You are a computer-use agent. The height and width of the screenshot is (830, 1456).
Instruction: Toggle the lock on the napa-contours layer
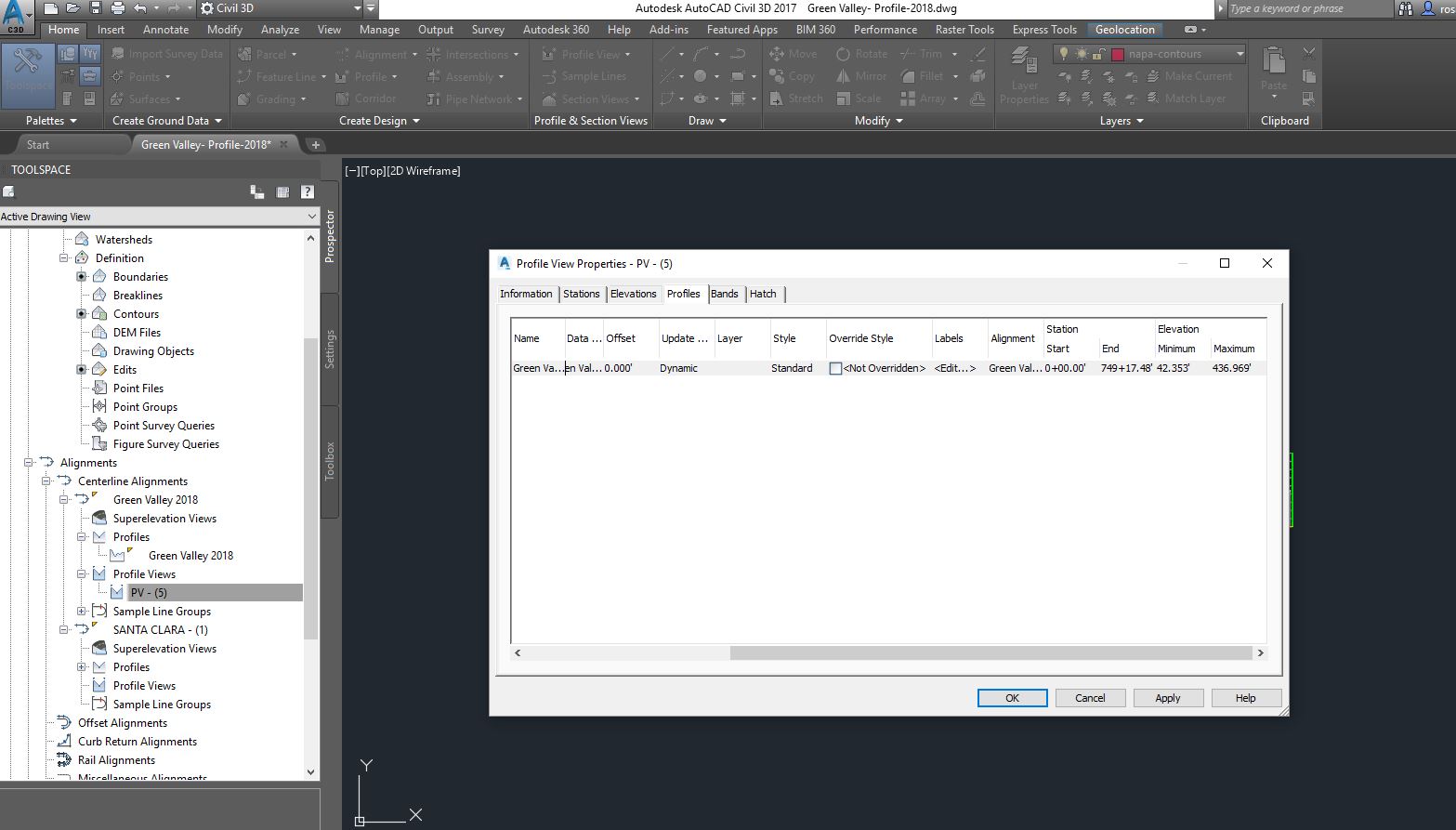click(1098, 54)
